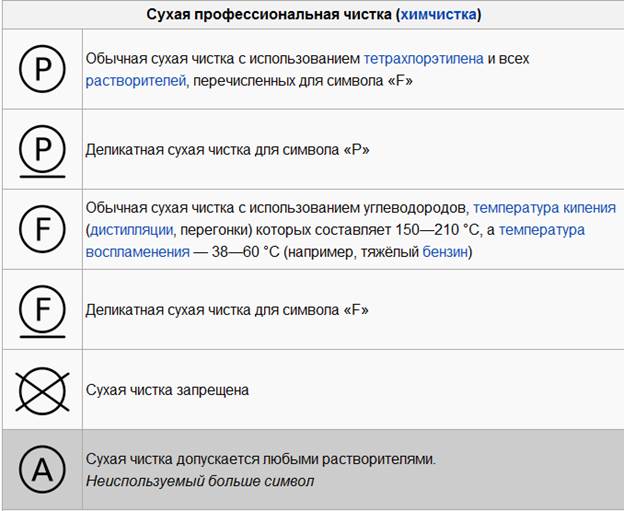Follow the дистилляции link
Viewport: 624px width, 511px height.
coord(131,230)
